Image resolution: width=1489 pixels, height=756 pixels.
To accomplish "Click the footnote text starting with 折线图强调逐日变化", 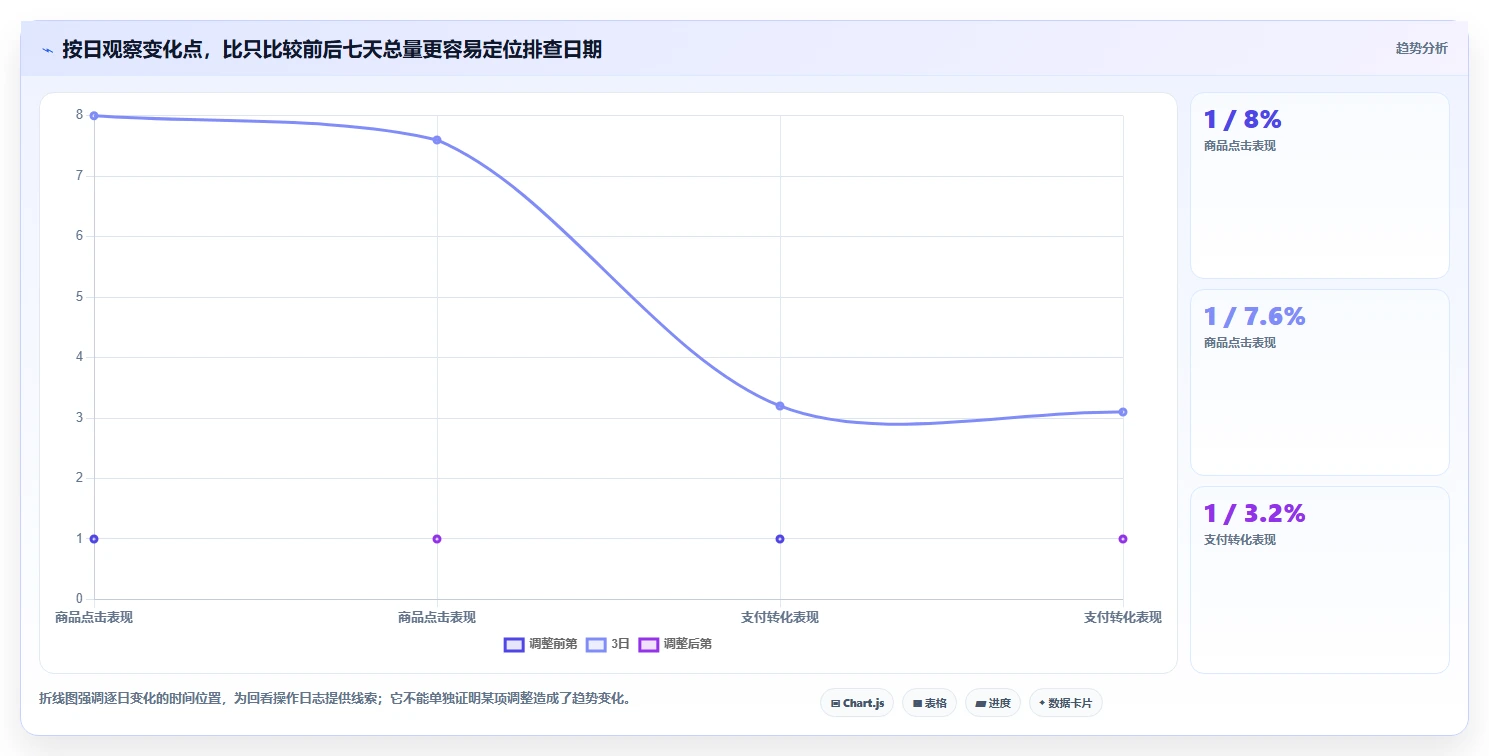I will [x=336, y=698].
